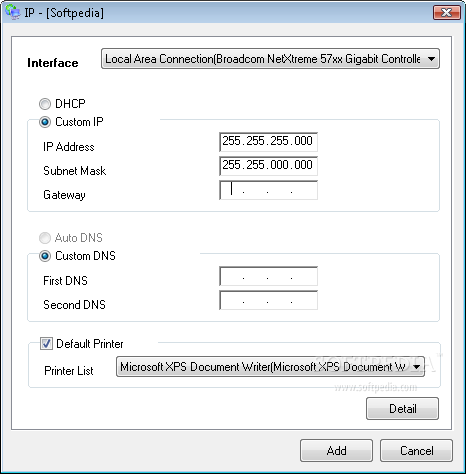The image size is (466, 474).
Task: Click the network app icon in title bar
Action: click(x=13, y=12)
